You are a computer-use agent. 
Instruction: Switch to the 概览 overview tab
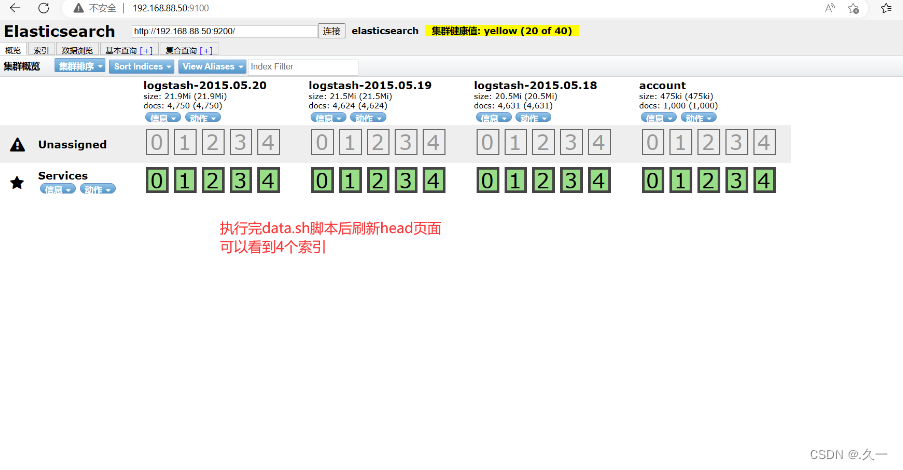13,50
